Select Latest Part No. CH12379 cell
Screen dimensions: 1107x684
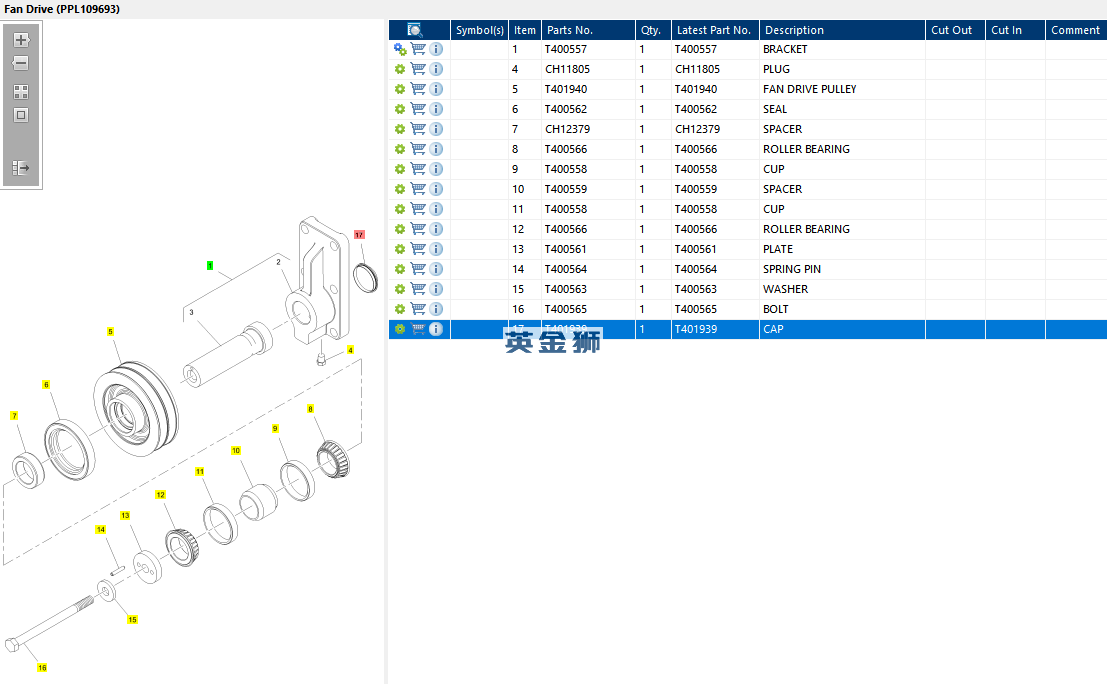click(x=715, y=129)
